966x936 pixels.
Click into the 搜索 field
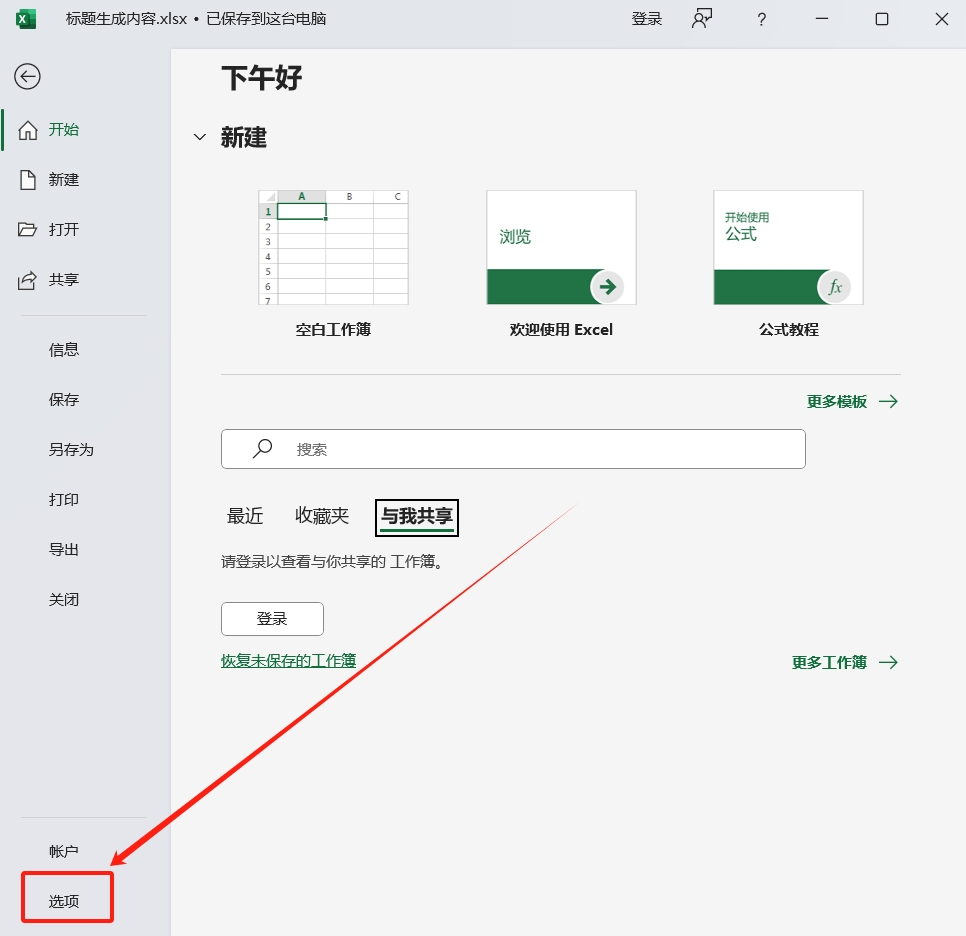(513, 449)
